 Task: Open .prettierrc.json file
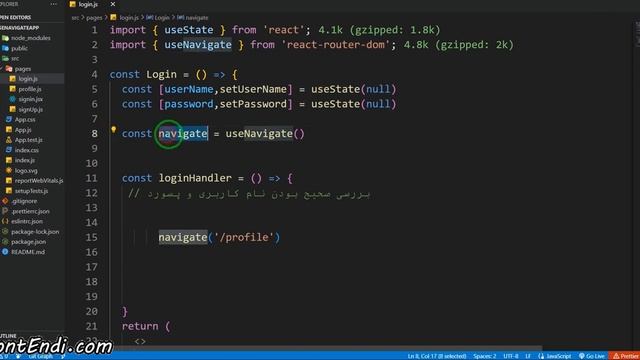(30, 211)
